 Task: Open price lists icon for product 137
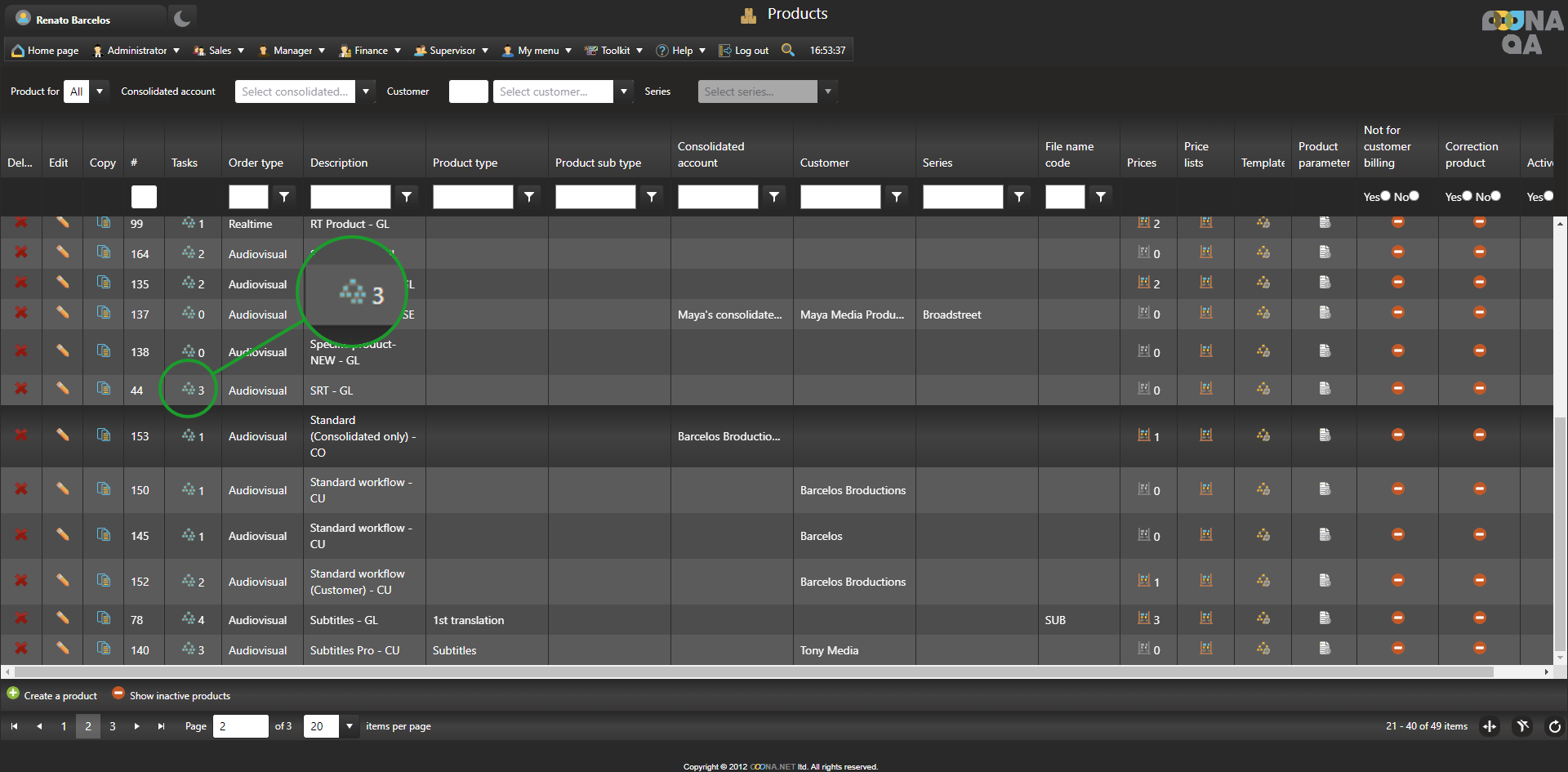click(x=1206, y=313)
